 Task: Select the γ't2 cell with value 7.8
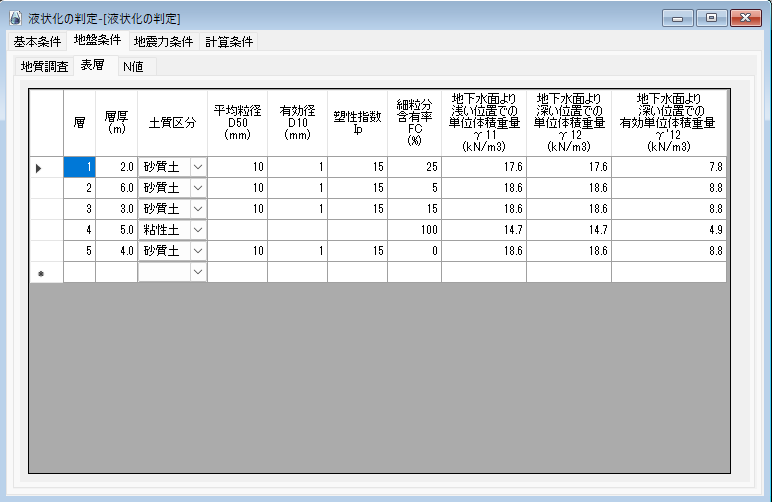coord(668,167)
